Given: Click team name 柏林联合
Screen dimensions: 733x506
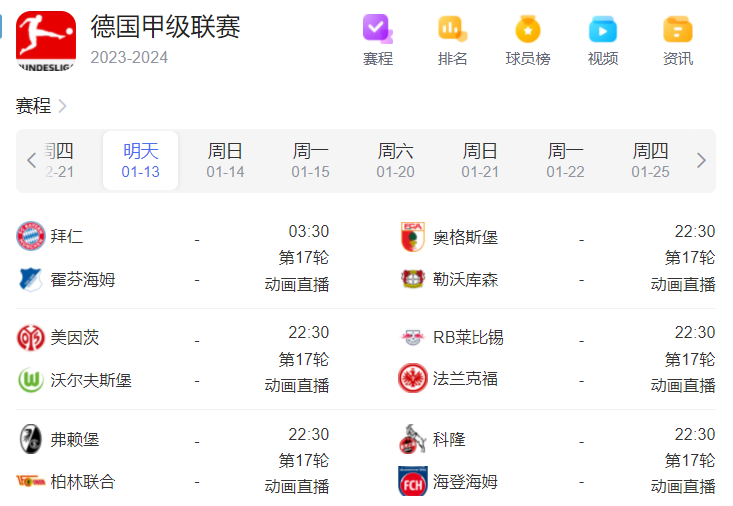Looking at the screenshot, I should (83, 482).
